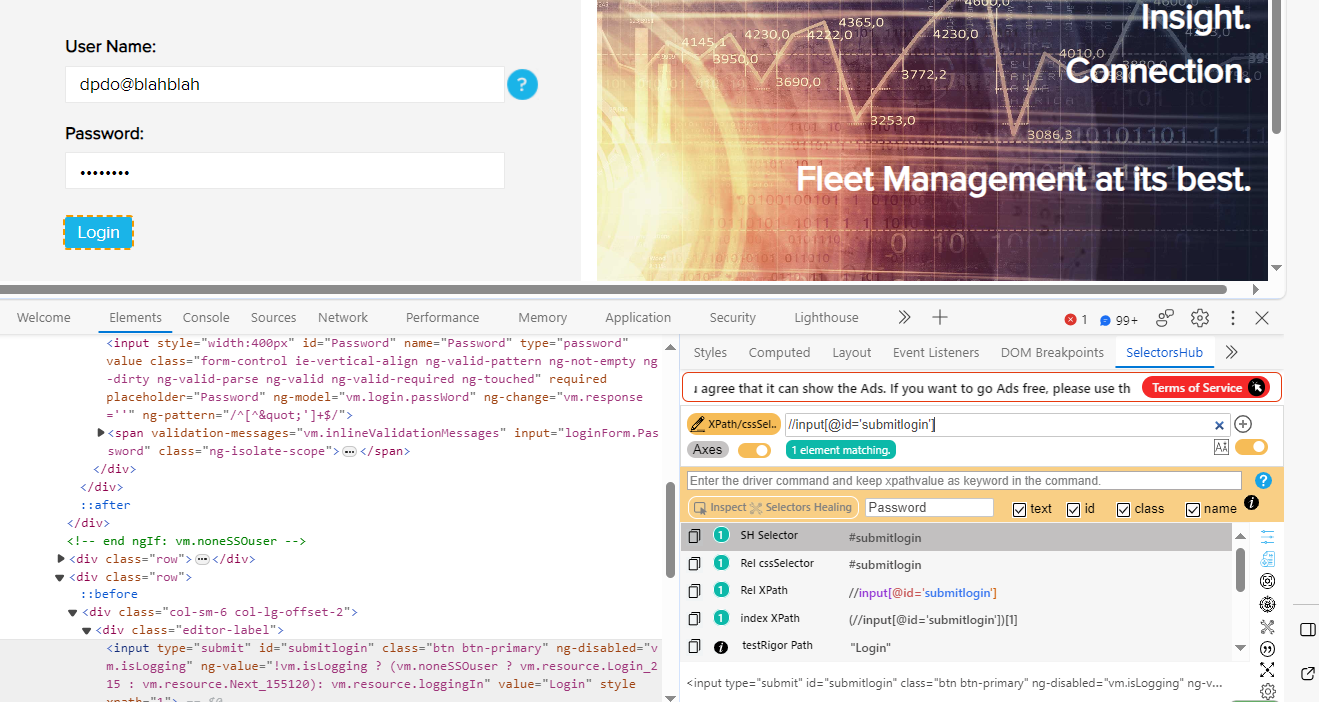Click the black info icon next to name checkbox
This screenshot has width=1319, height=702.
coord(1251,503)
